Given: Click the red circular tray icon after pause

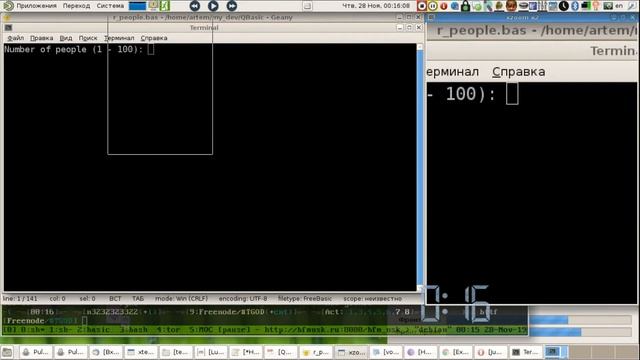Looking at the screenshot, I should click(444, 6).
